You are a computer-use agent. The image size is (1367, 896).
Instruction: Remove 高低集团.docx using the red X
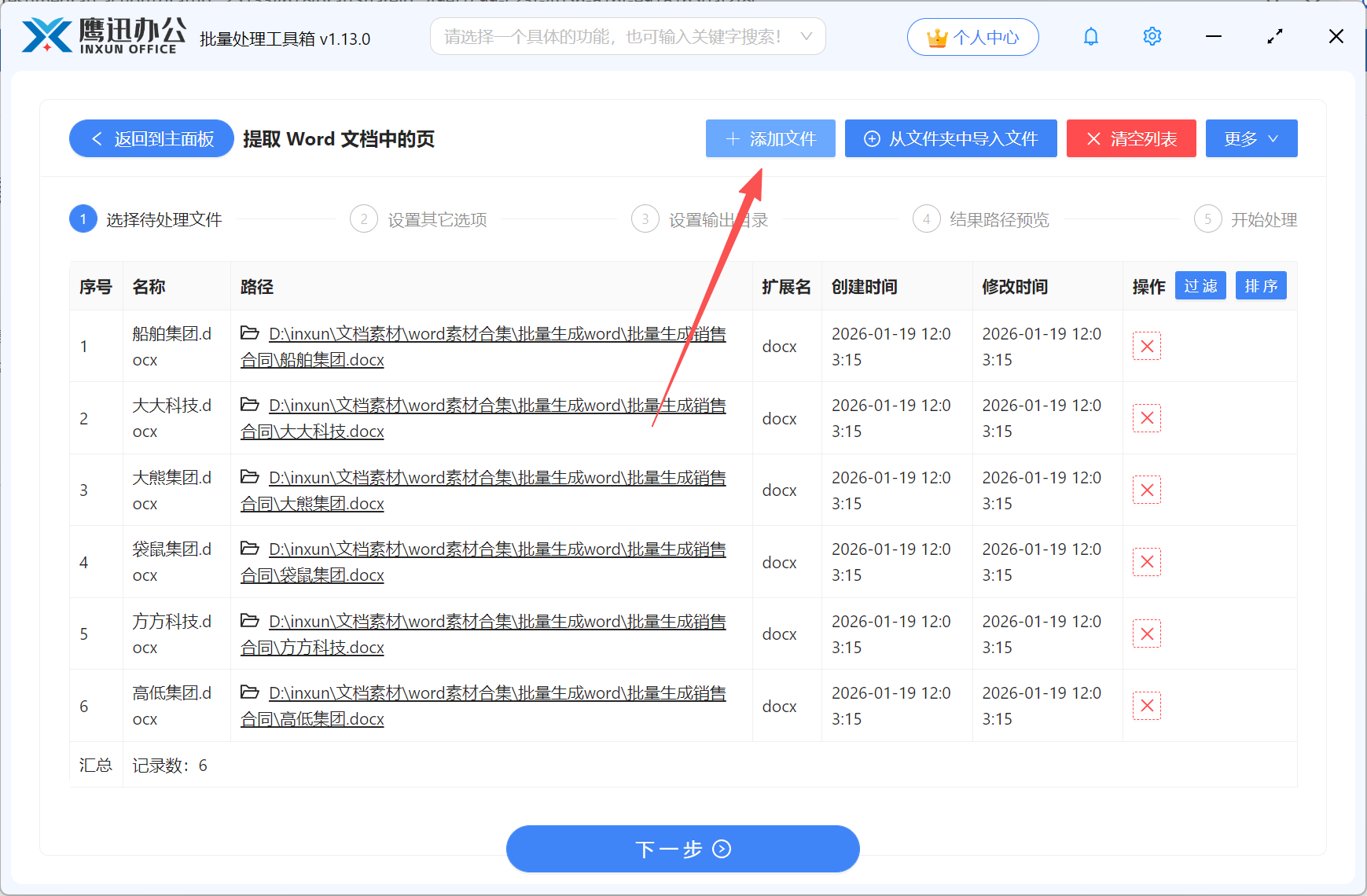pyautogui.click(x=1147, y=705)
